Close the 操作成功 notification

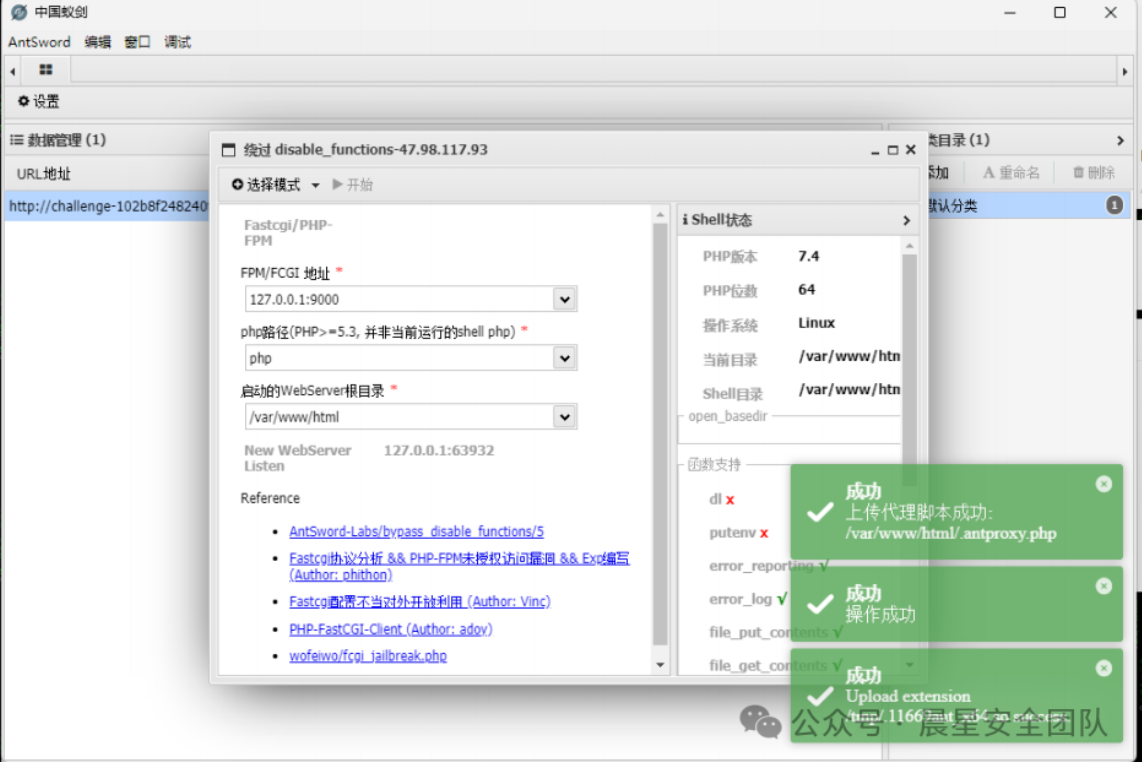(x=1103, y=586)
